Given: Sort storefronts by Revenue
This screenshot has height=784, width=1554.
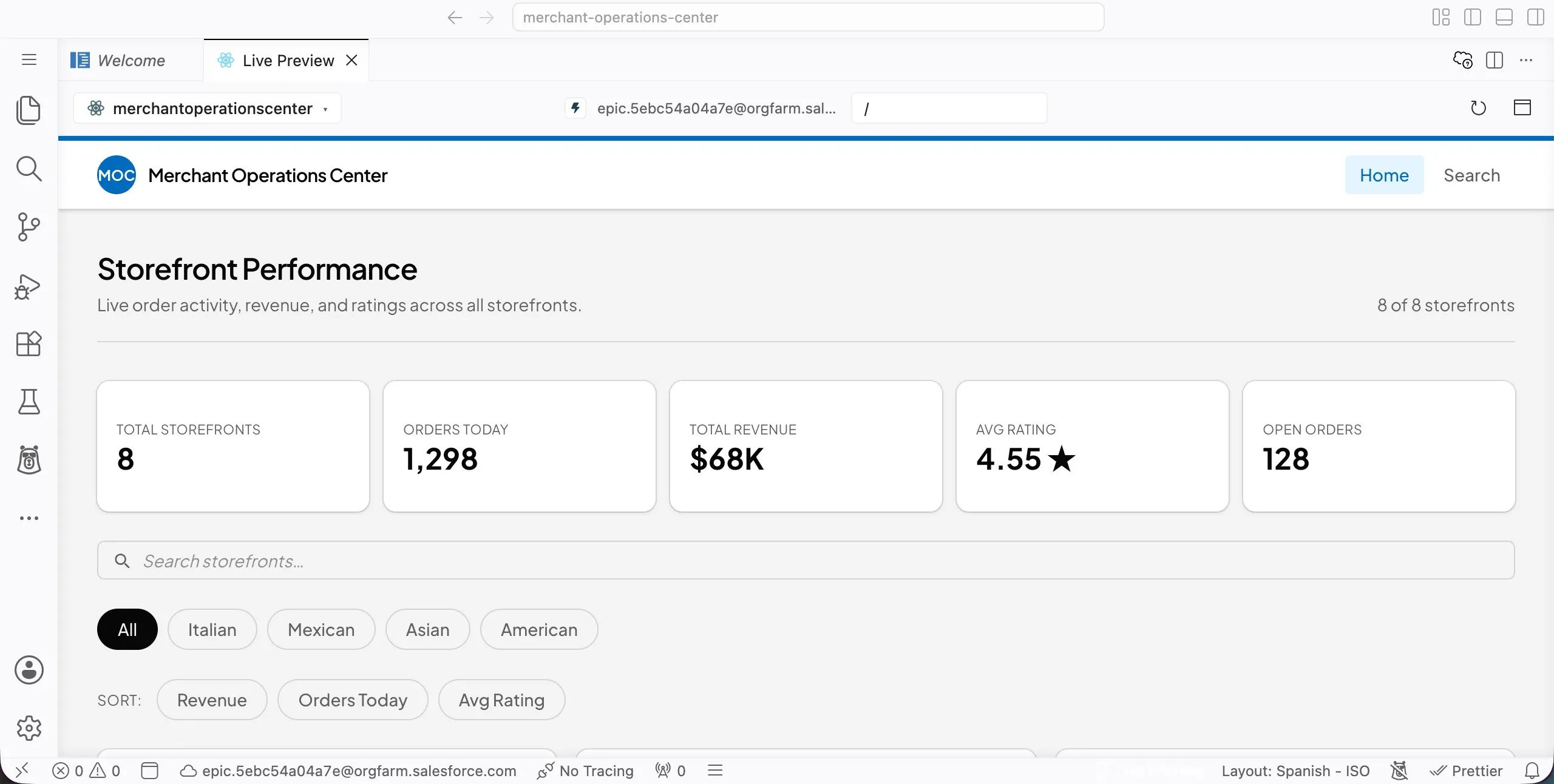Looking at the screenshot, I should [212, 700].
